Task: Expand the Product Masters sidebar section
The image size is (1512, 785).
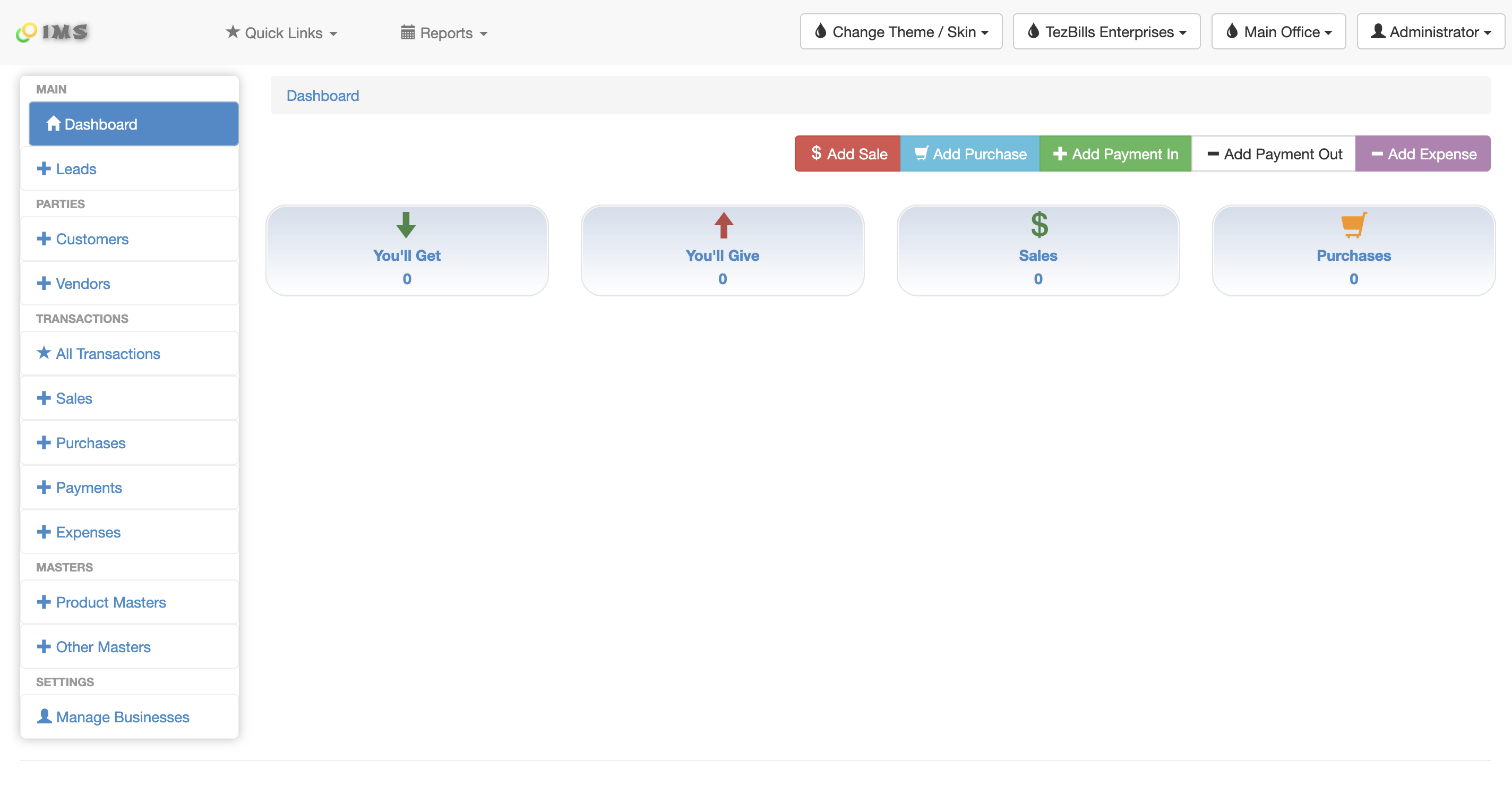Action: [x=111, y=602]
